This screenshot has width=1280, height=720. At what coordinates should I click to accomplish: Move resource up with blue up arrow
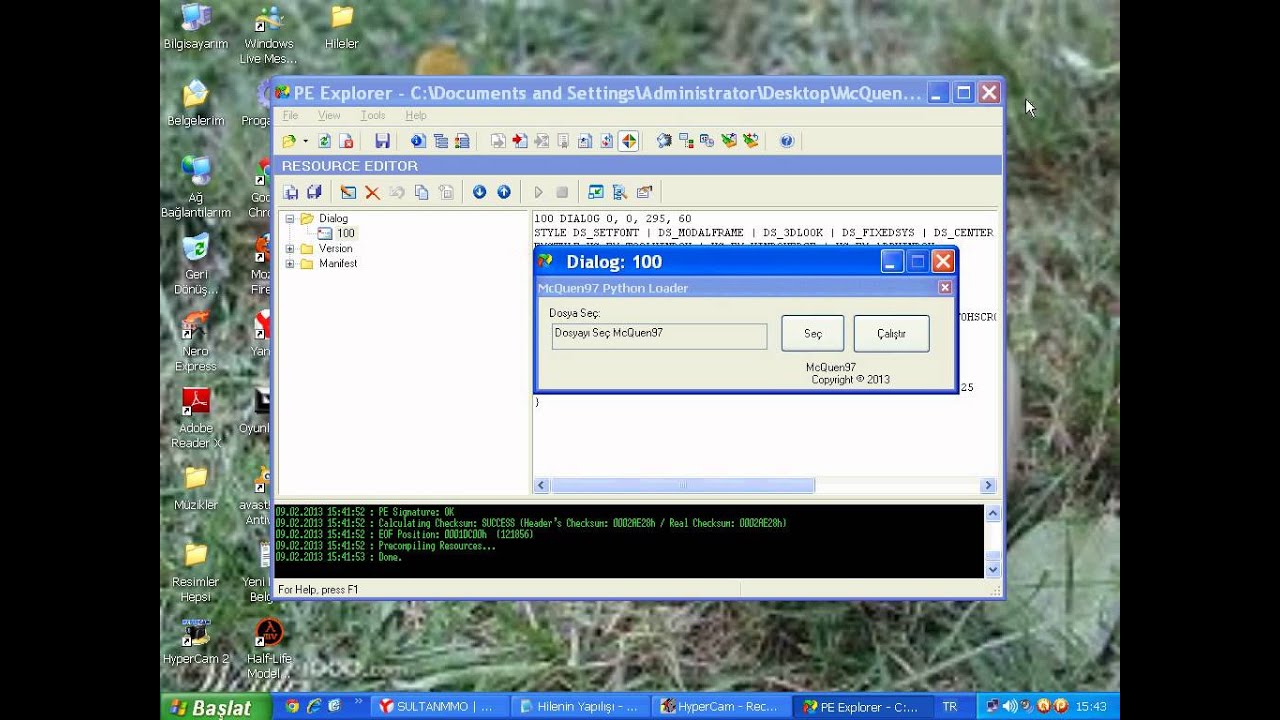[x=504, y=192]
